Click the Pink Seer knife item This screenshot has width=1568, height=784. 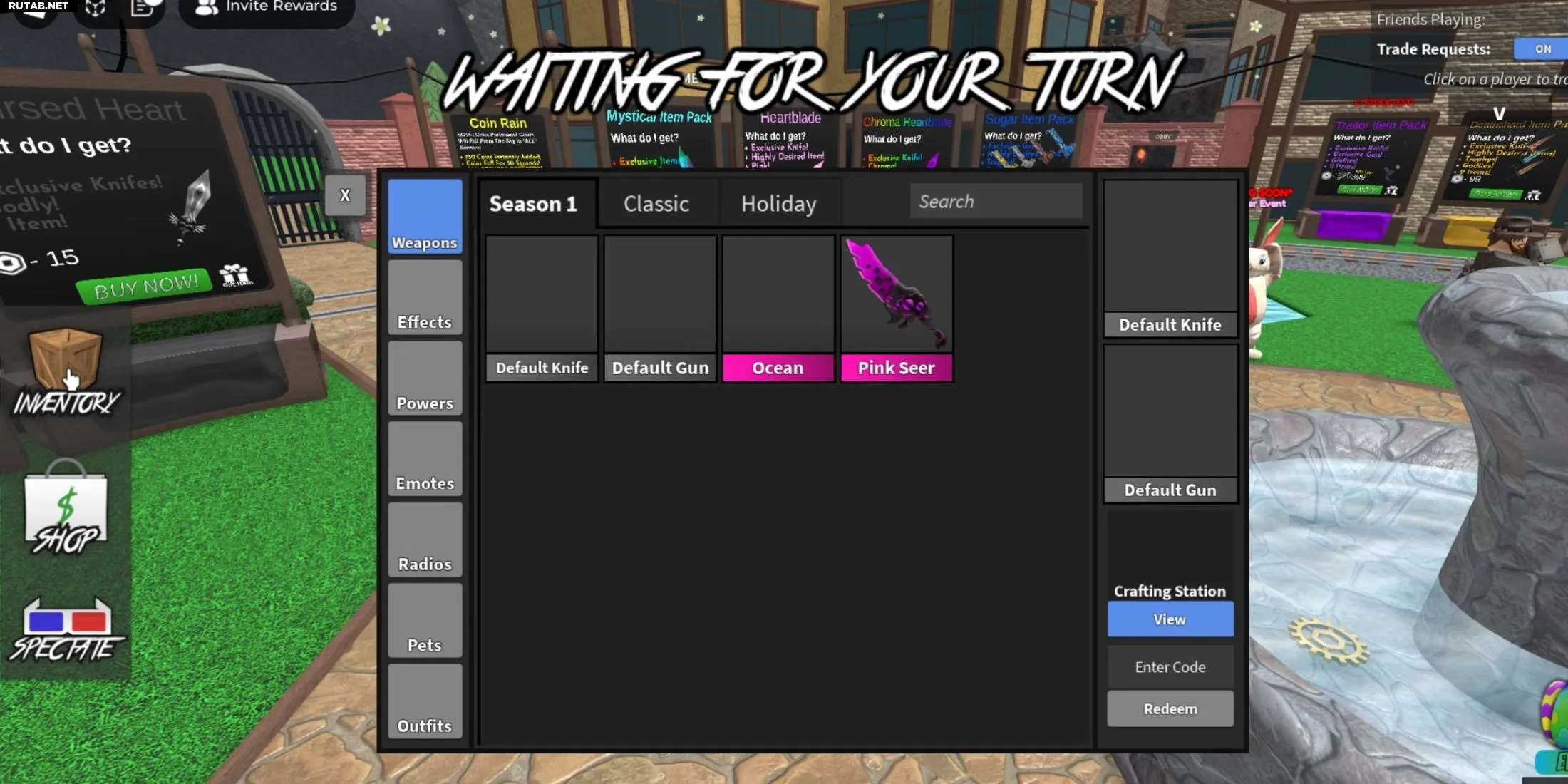897,307
